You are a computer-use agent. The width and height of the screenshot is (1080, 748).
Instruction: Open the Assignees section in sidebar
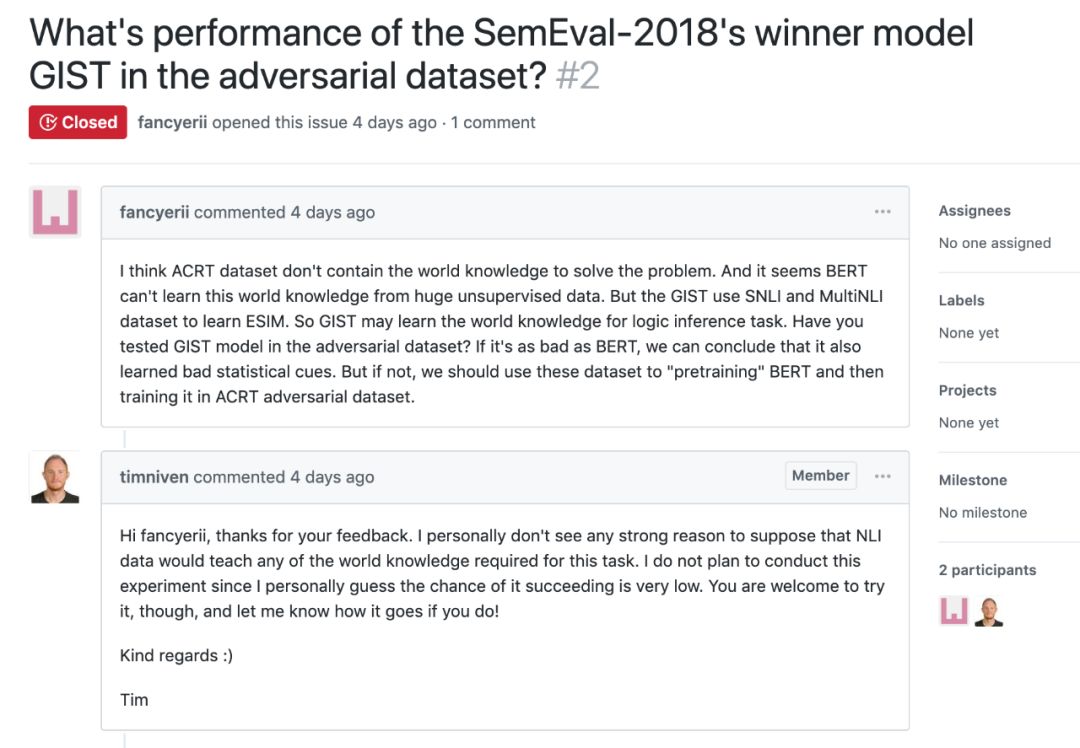pyautogui.click(x=974, y=211)
